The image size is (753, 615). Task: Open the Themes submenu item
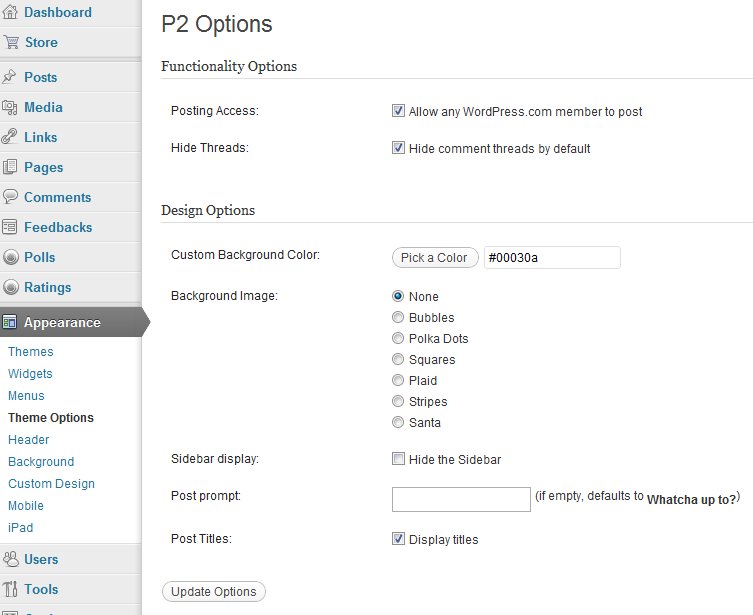(x=31, y=352)
